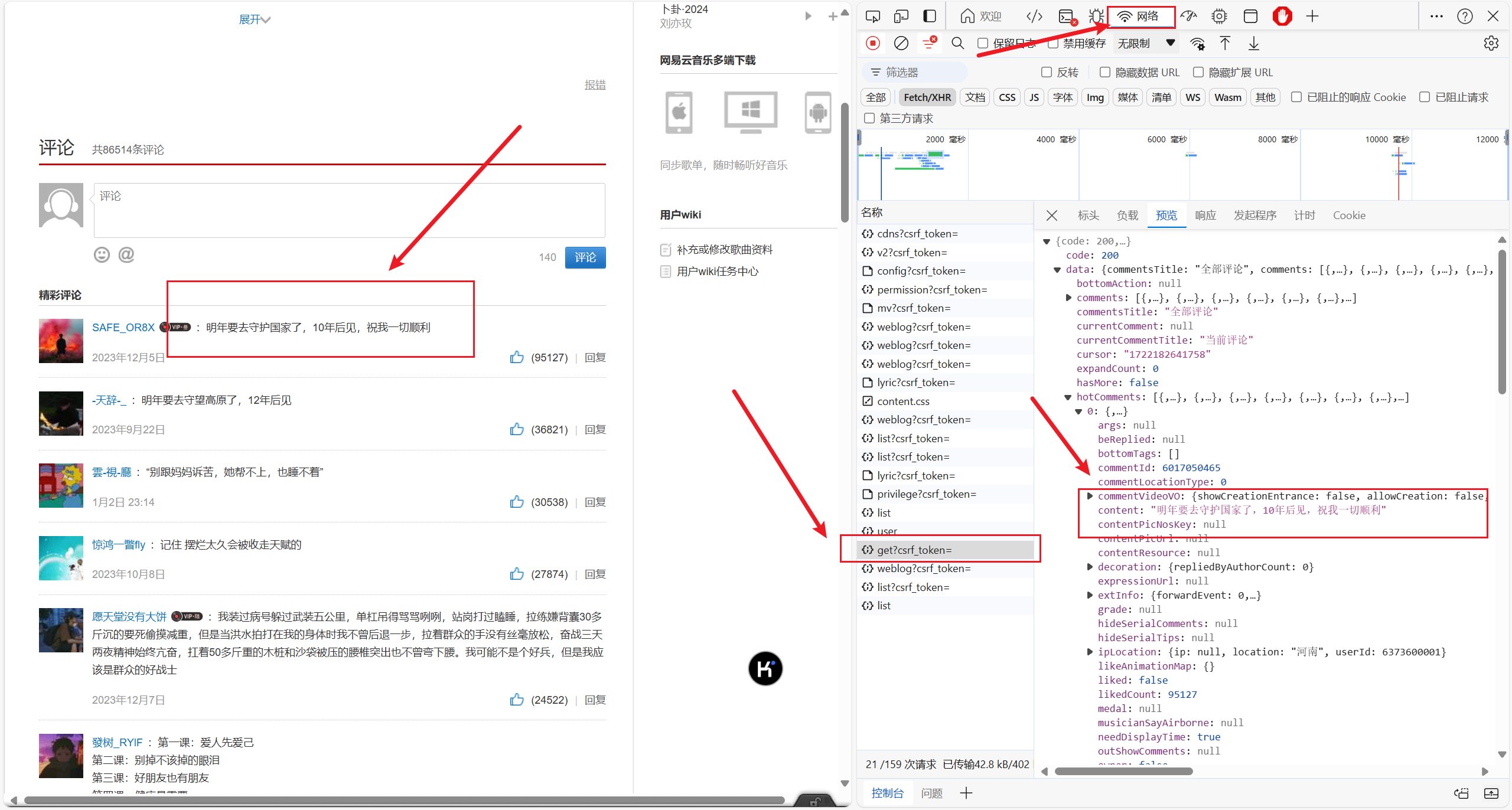This screenshot has width=1512, height=810.
Task: Open the Console panel icon
Action: pos(1067,17)
